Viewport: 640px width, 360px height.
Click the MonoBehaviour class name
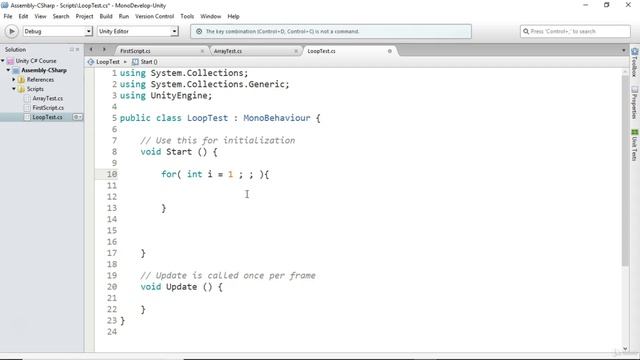(277, 118)
